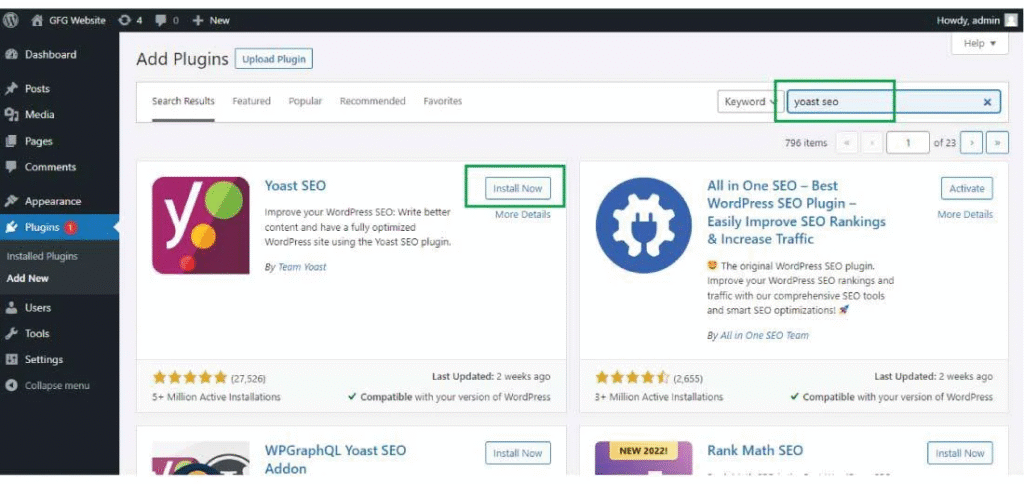Click the All in One SEO star rating
Image resolution: width=1024 pixels, height=484 pixels.
pos(632,378)
